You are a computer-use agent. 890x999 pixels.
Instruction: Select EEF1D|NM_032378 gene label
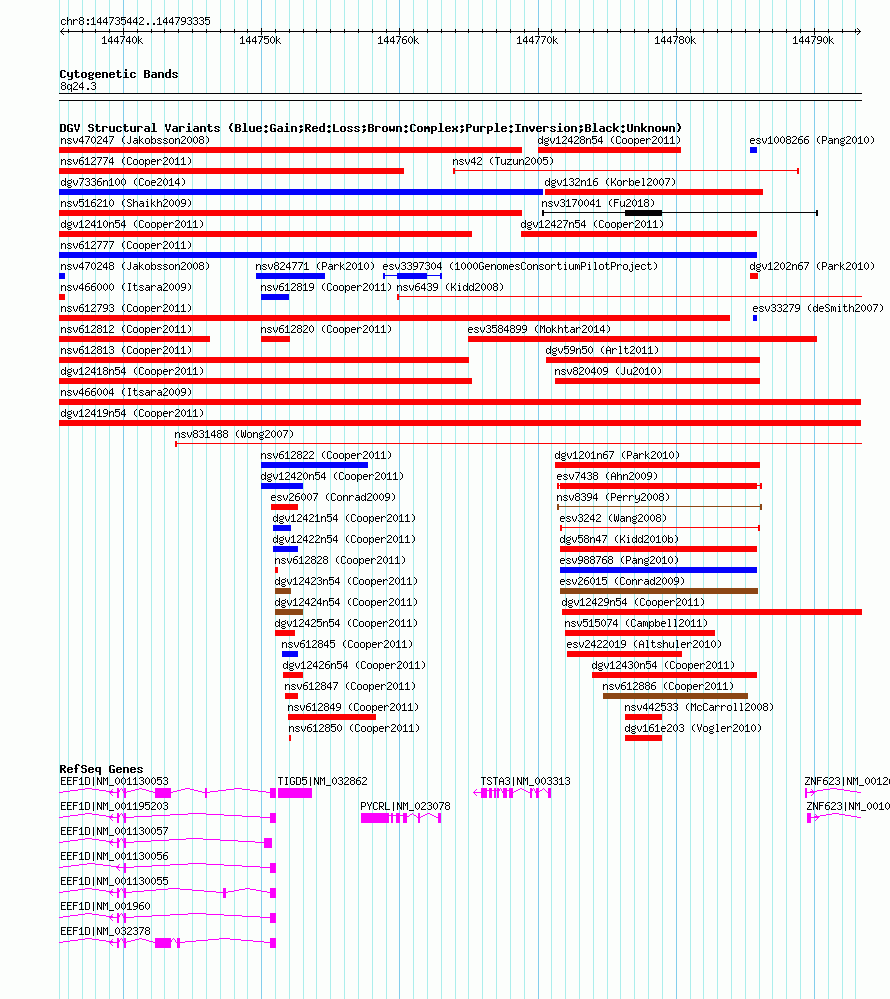105,931
